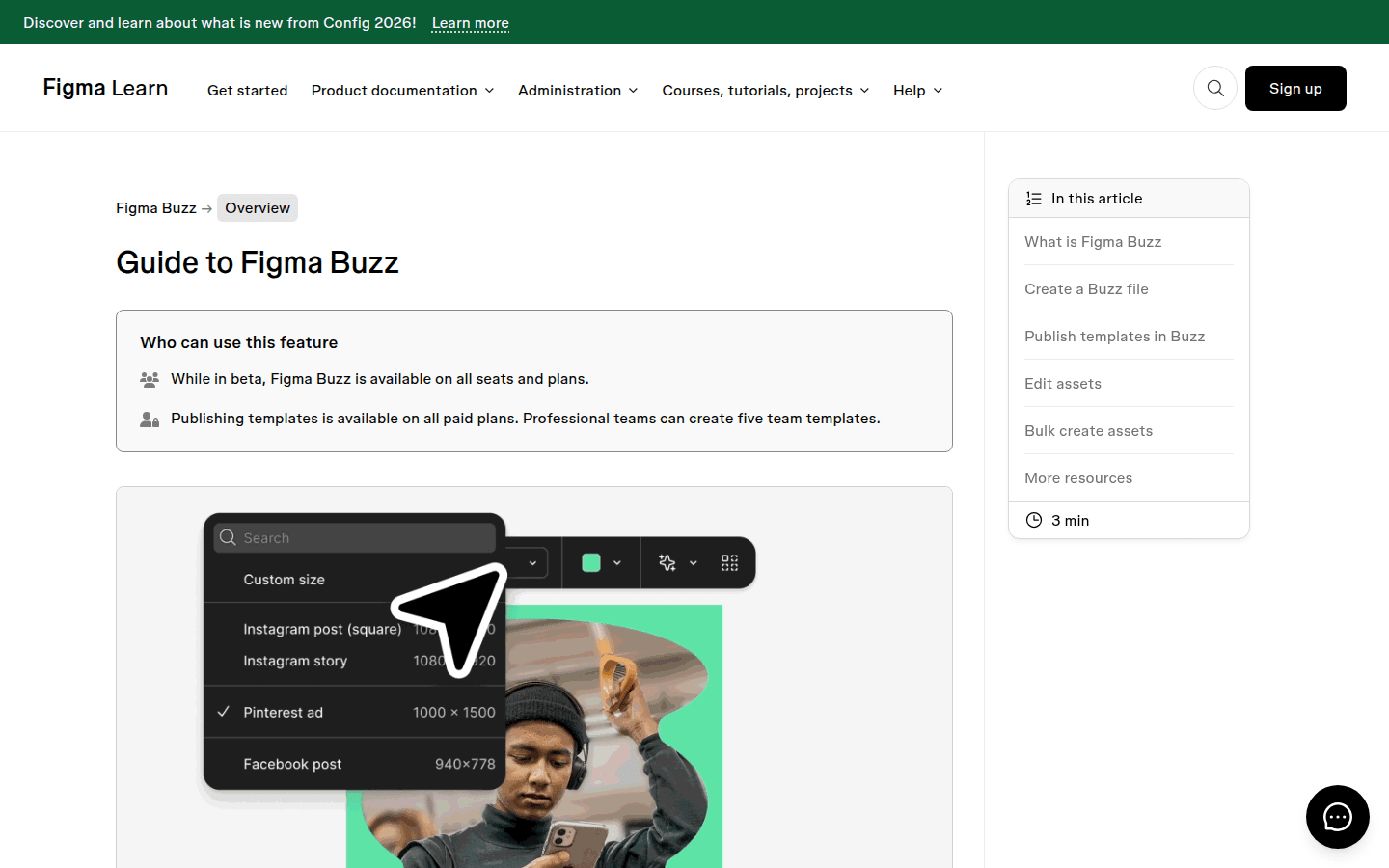The image size is (1389, 868).
Task: Click the locked user icon by Publishing templates
Action: [150, 419]
